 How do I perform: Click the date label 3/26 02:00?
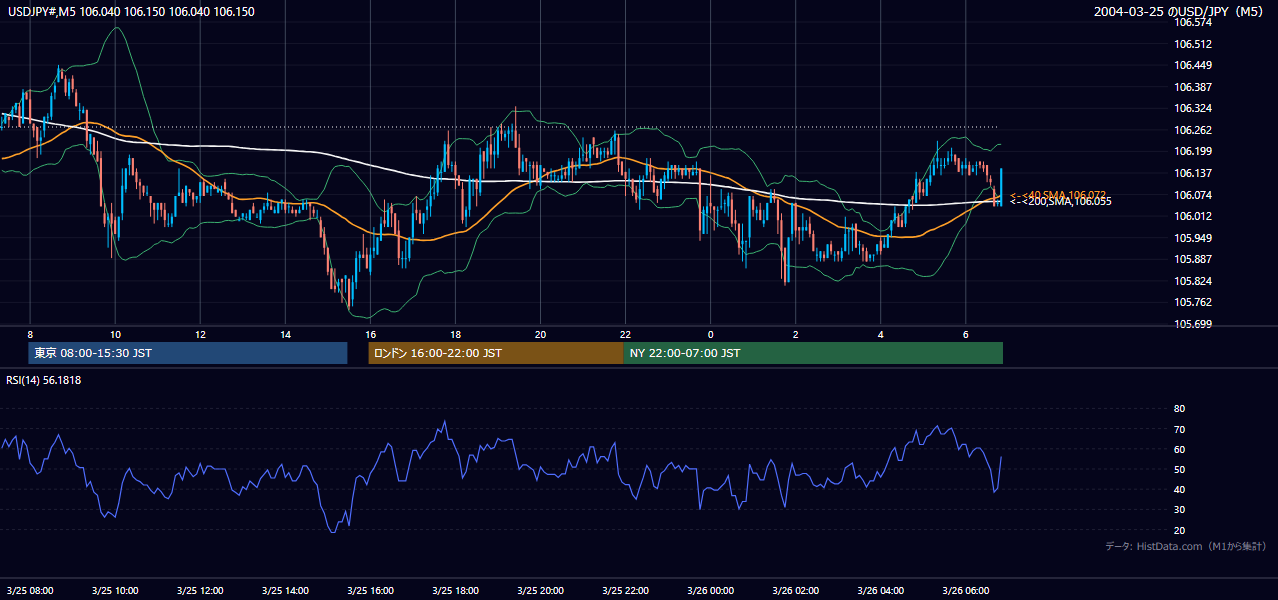pyautogui.click(x=796, y=590)
